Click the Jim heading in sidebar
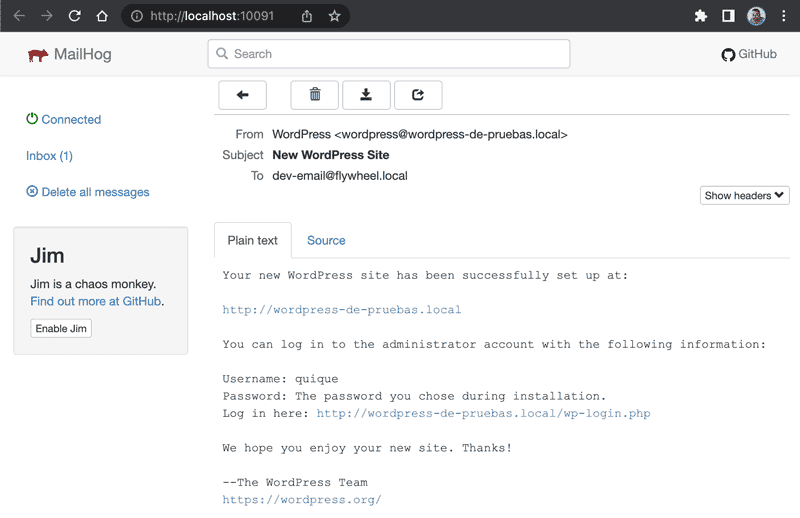The image size is (800, 518). tap(47, 255)
